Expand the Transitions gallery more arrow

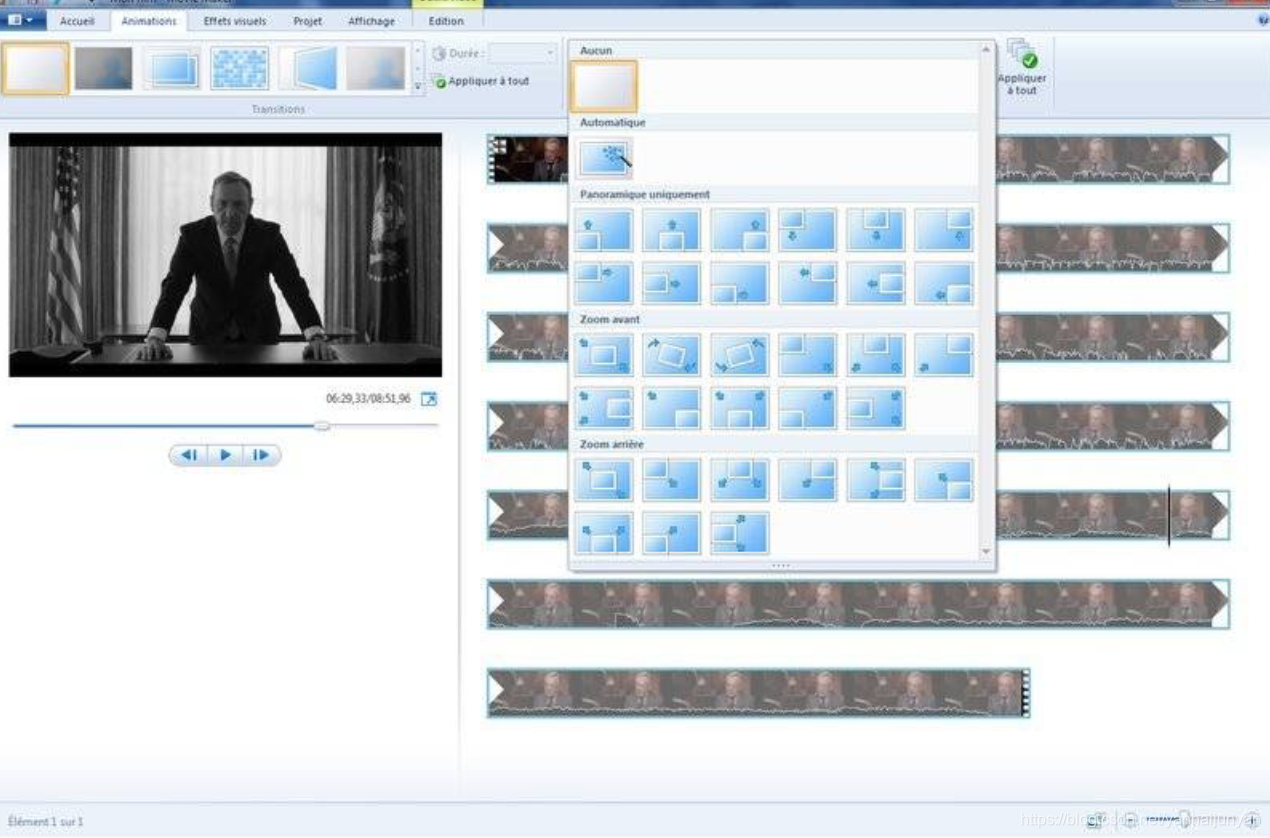419,86
